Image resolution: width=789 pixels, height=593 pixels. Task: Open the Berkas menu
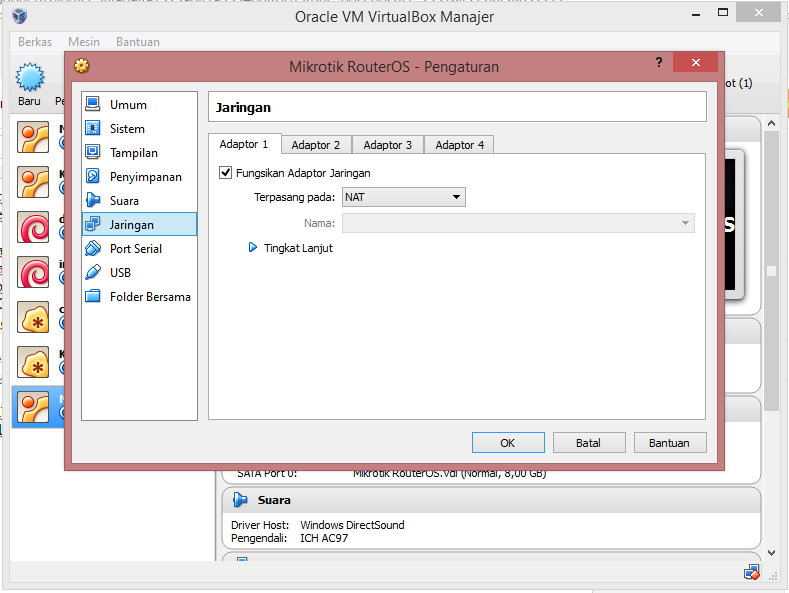click(x=35, y=42)
